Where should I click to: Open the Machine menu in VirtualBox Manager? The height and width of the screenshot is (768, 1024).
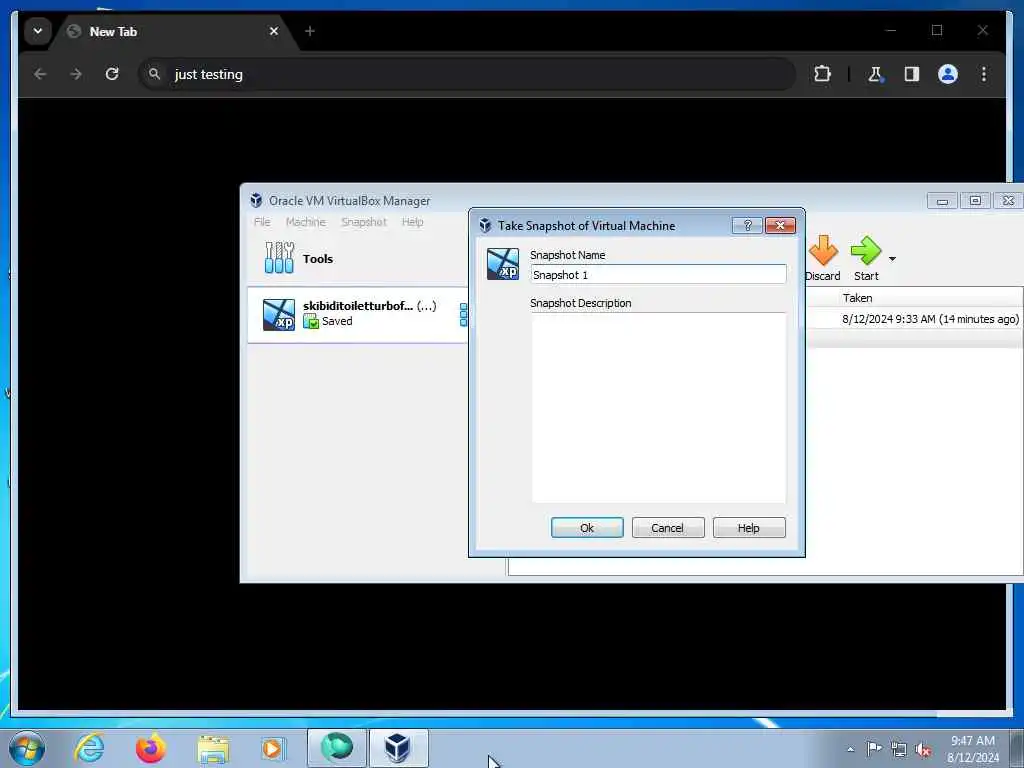[306, 222]
